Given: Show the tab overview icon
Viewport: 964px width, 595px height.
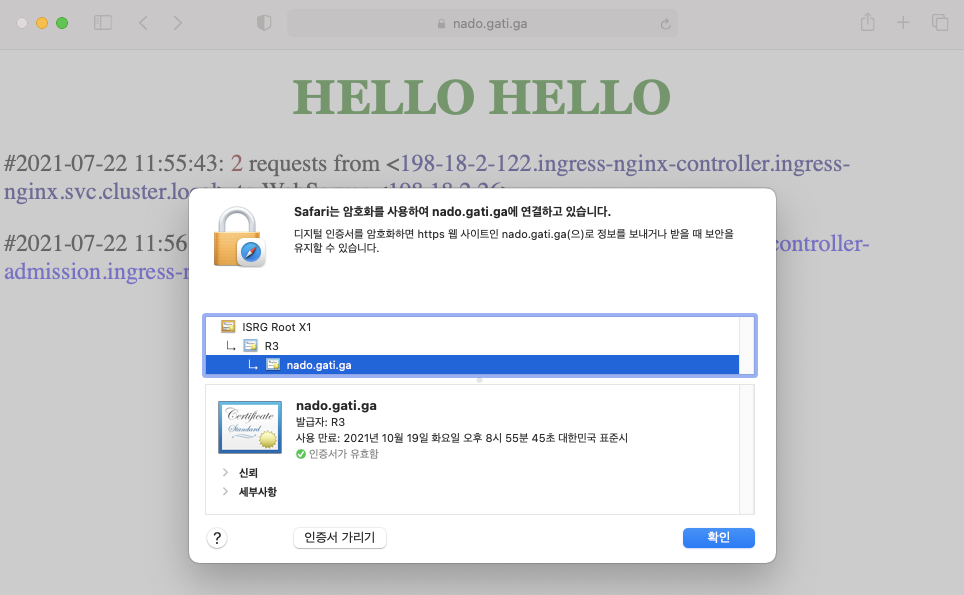Looking at the screenshot, I should click(x=940, y=23).
